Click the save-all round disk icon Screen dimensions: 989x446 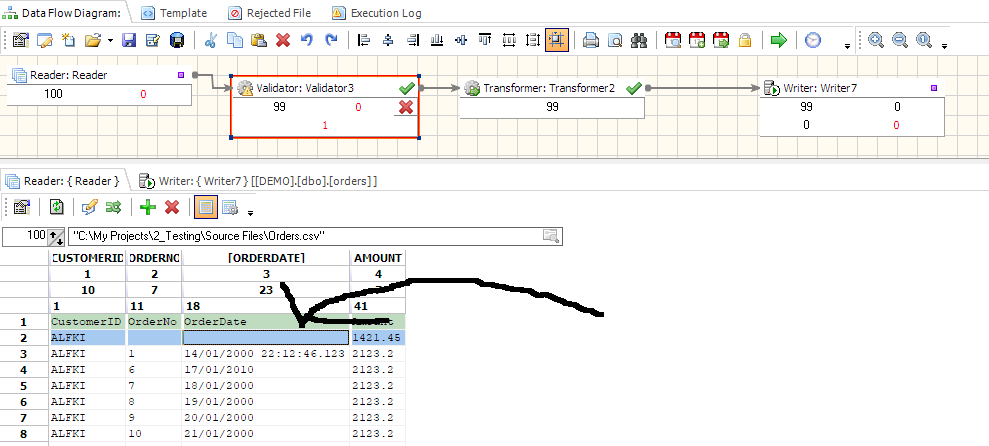(x=177, y=40)
